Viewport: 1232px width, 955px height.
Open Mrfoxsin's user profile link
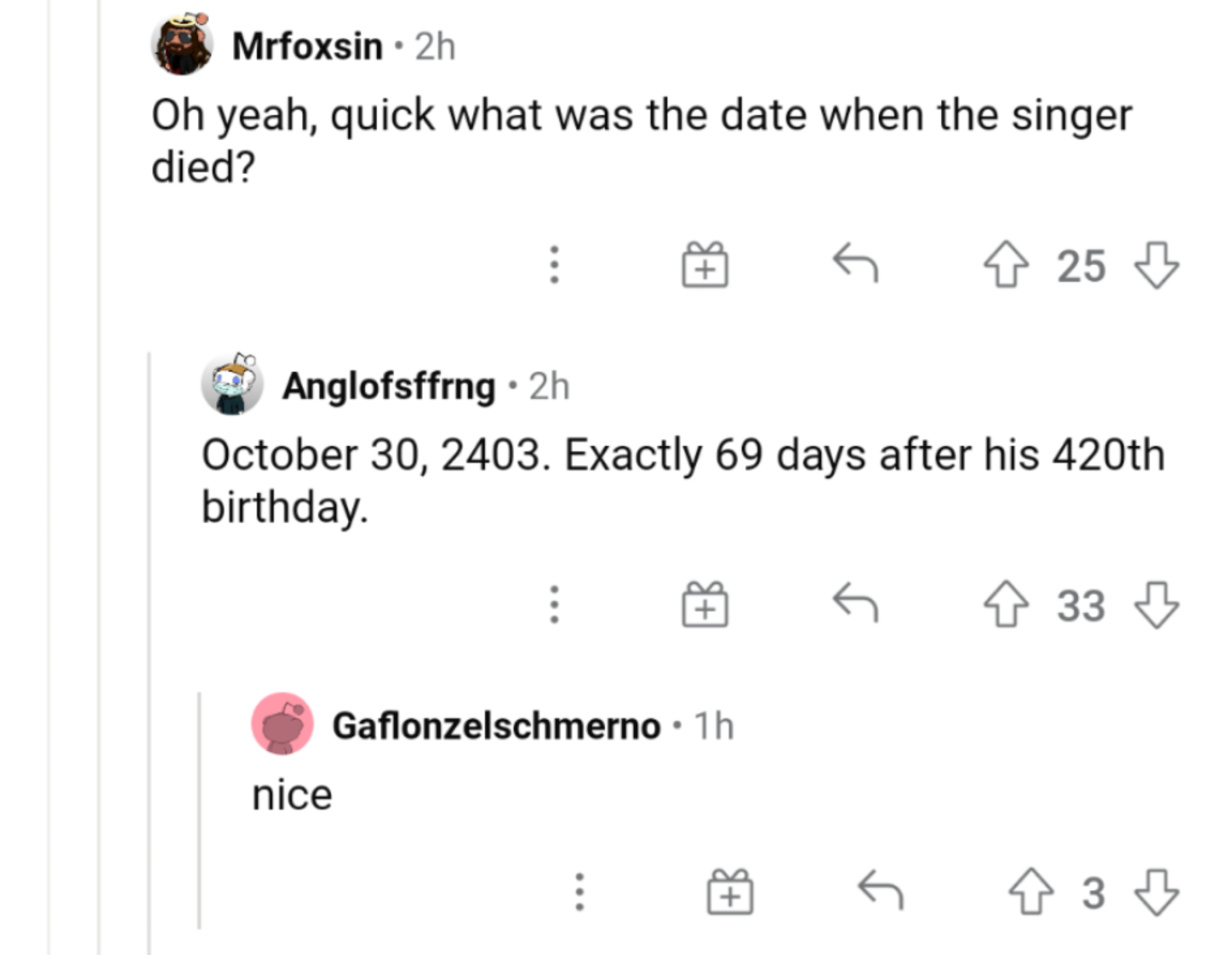[x=307, y=46]
